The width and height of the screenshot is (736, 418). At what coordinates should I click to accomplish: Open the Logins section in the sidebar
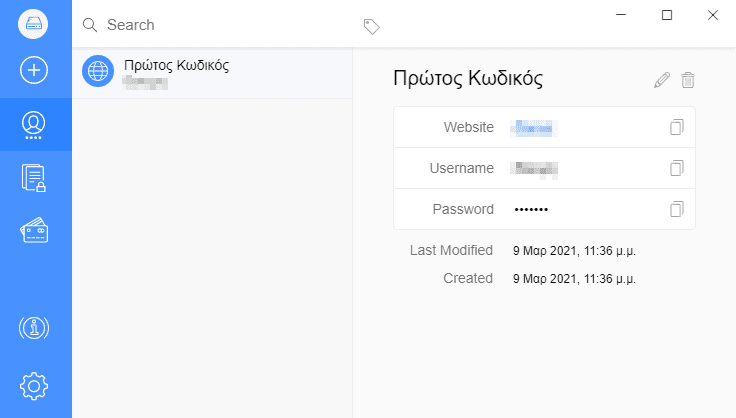(x=34, y=125)
